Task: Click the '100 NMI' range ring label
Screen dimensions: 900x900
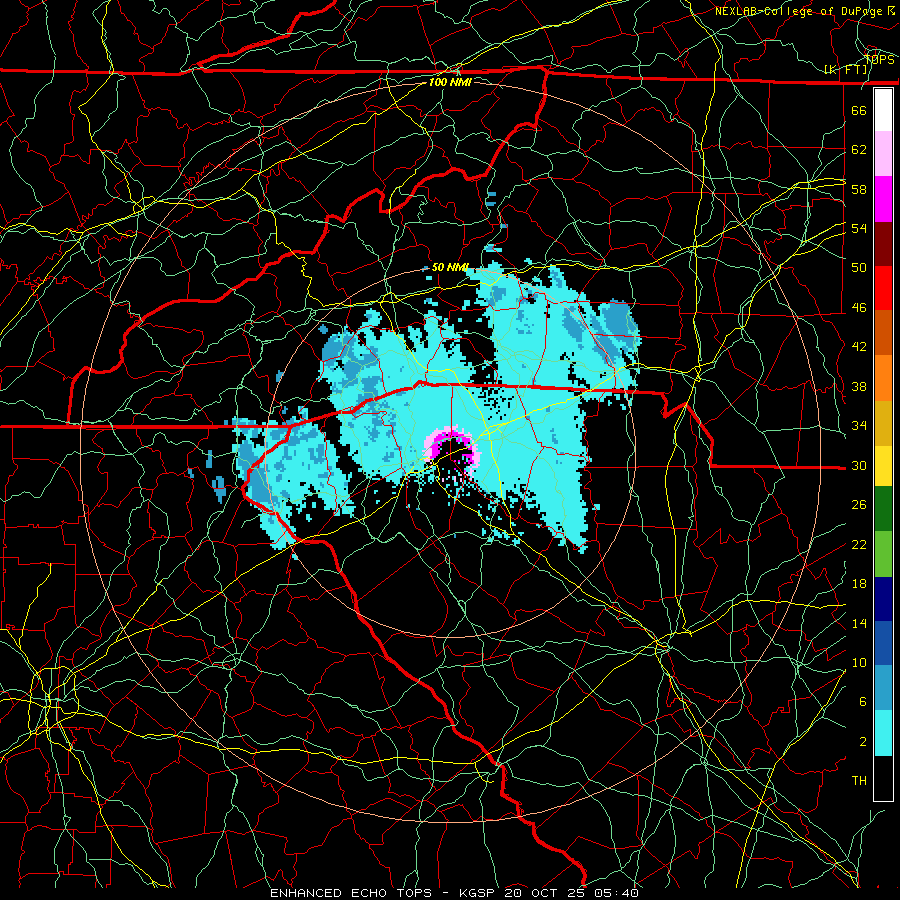Action: [450, 82]
